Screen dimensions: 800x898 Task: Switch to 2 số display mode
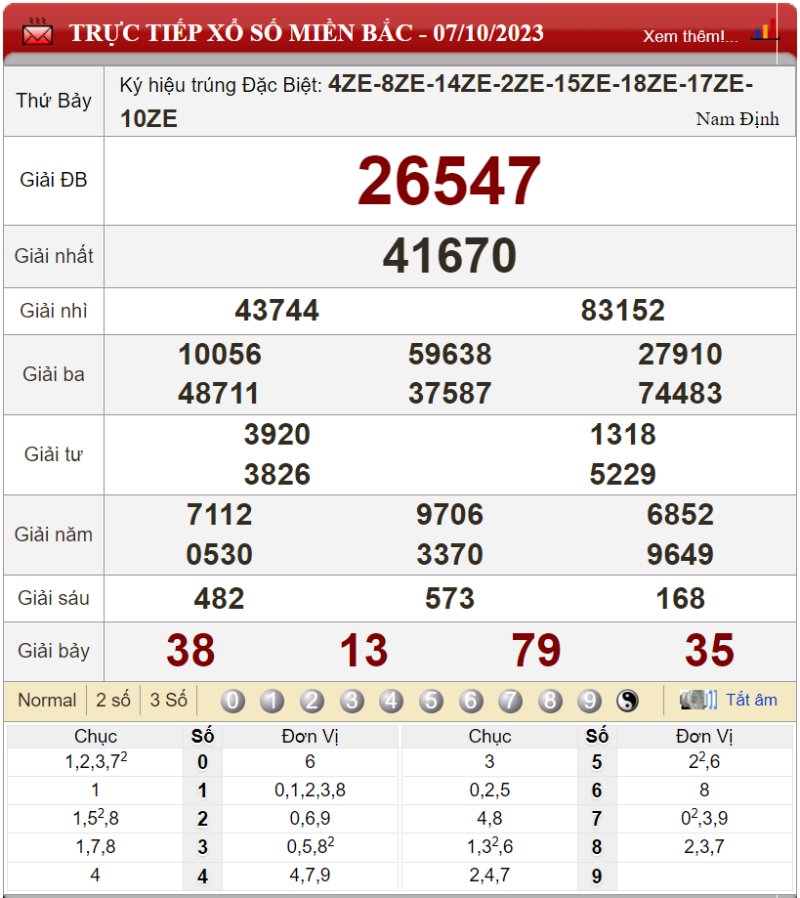click(x=113, y=700)
